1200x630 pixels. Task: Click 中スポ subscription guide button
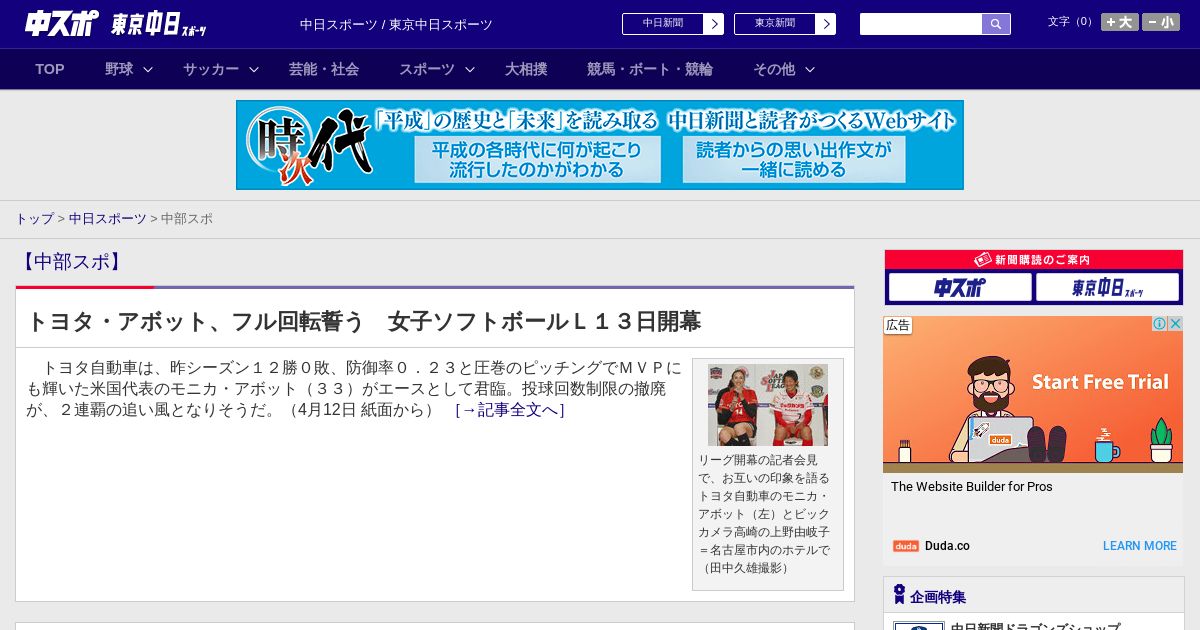(960, 288)
